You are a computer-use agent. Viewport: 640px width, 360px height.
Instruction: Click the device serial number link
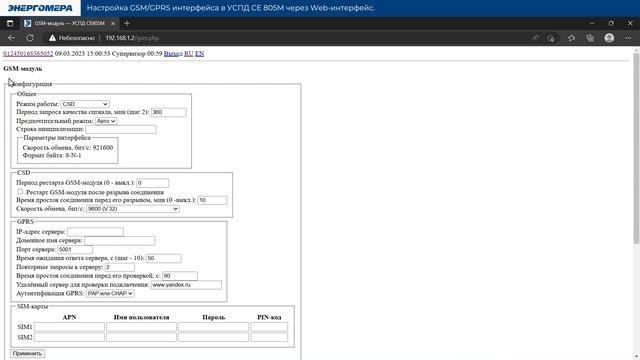tap(28, 53)
